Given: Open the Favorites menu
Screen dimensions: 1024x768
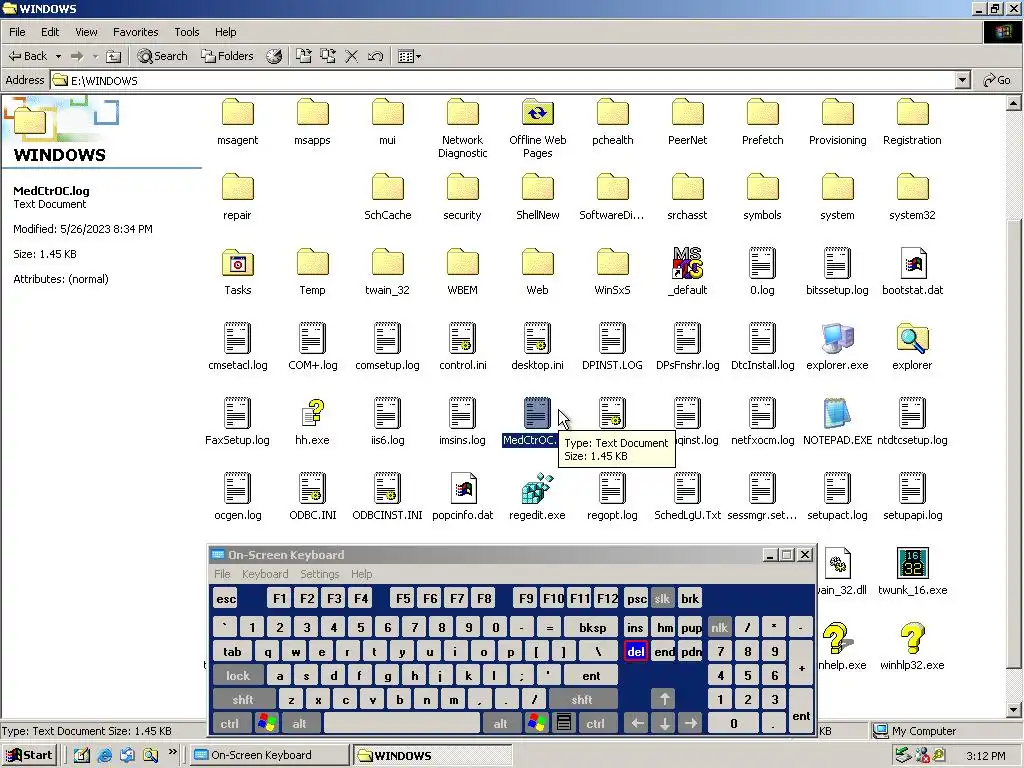Looking at the screenshot, I should coord(135,32).
